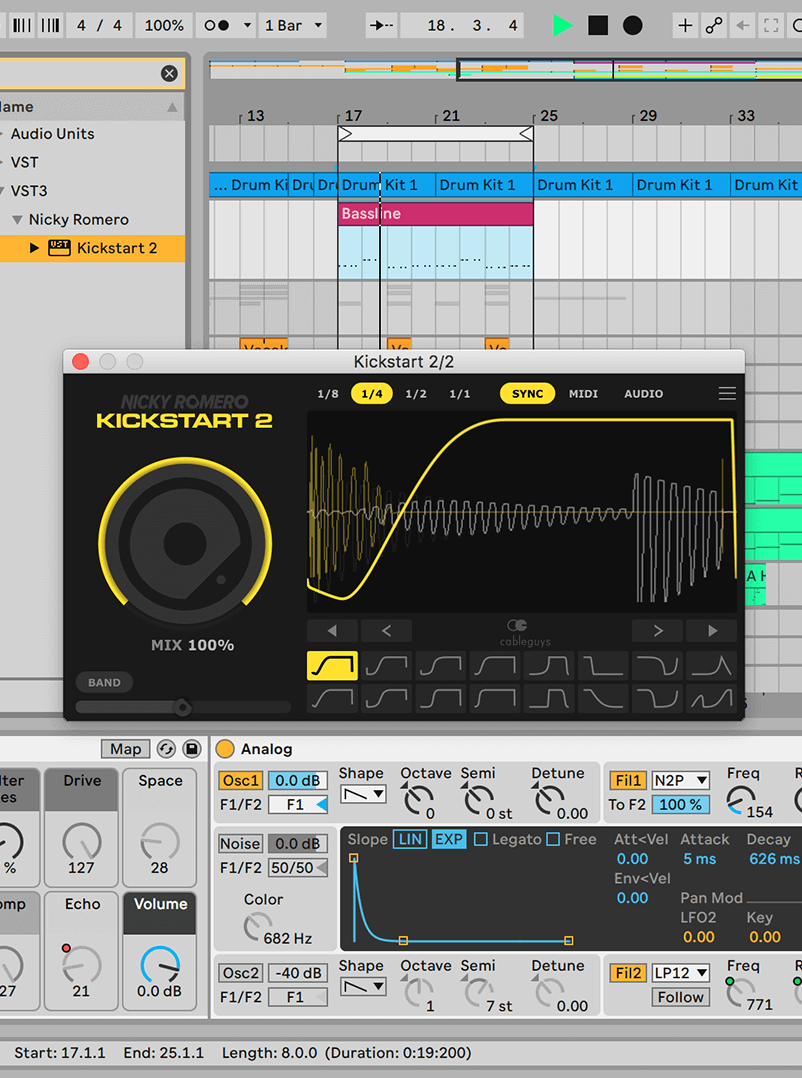The height and width of the screenshot is (1078, 802).
Task: Open the 1 Bar quantization dropdown
Action: pos(291,25)
